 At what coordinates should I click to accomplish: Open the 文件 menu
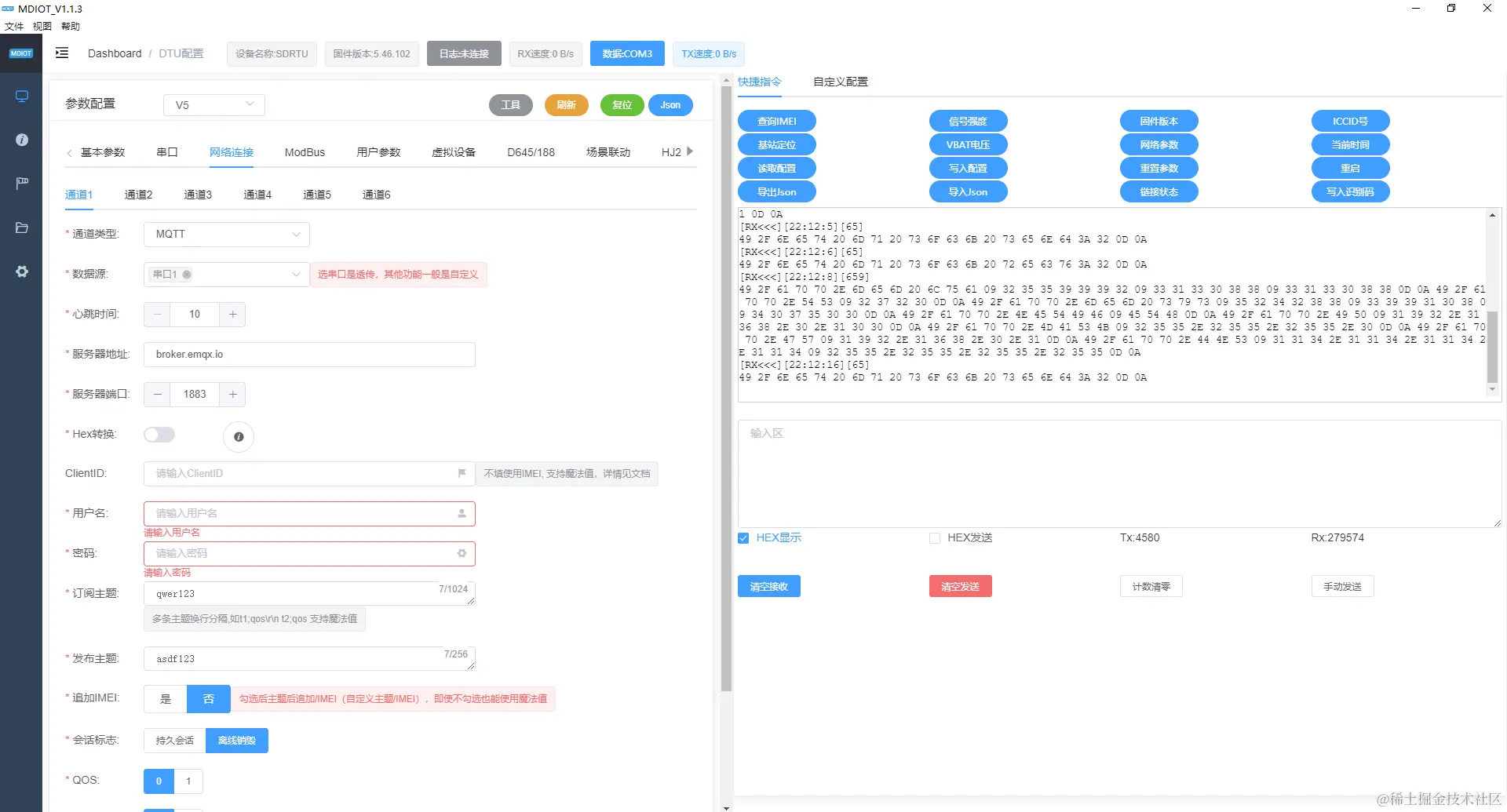point(14,26)
